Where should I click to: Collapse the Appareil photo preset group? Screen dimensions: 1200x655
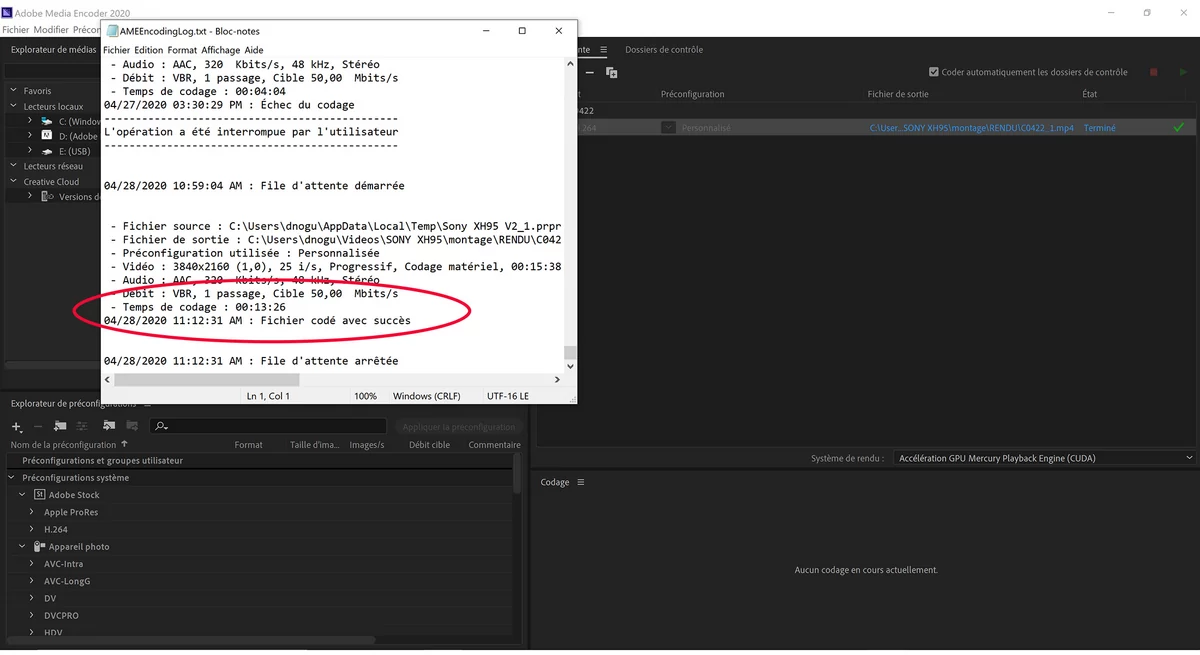(x=23, y=547)
